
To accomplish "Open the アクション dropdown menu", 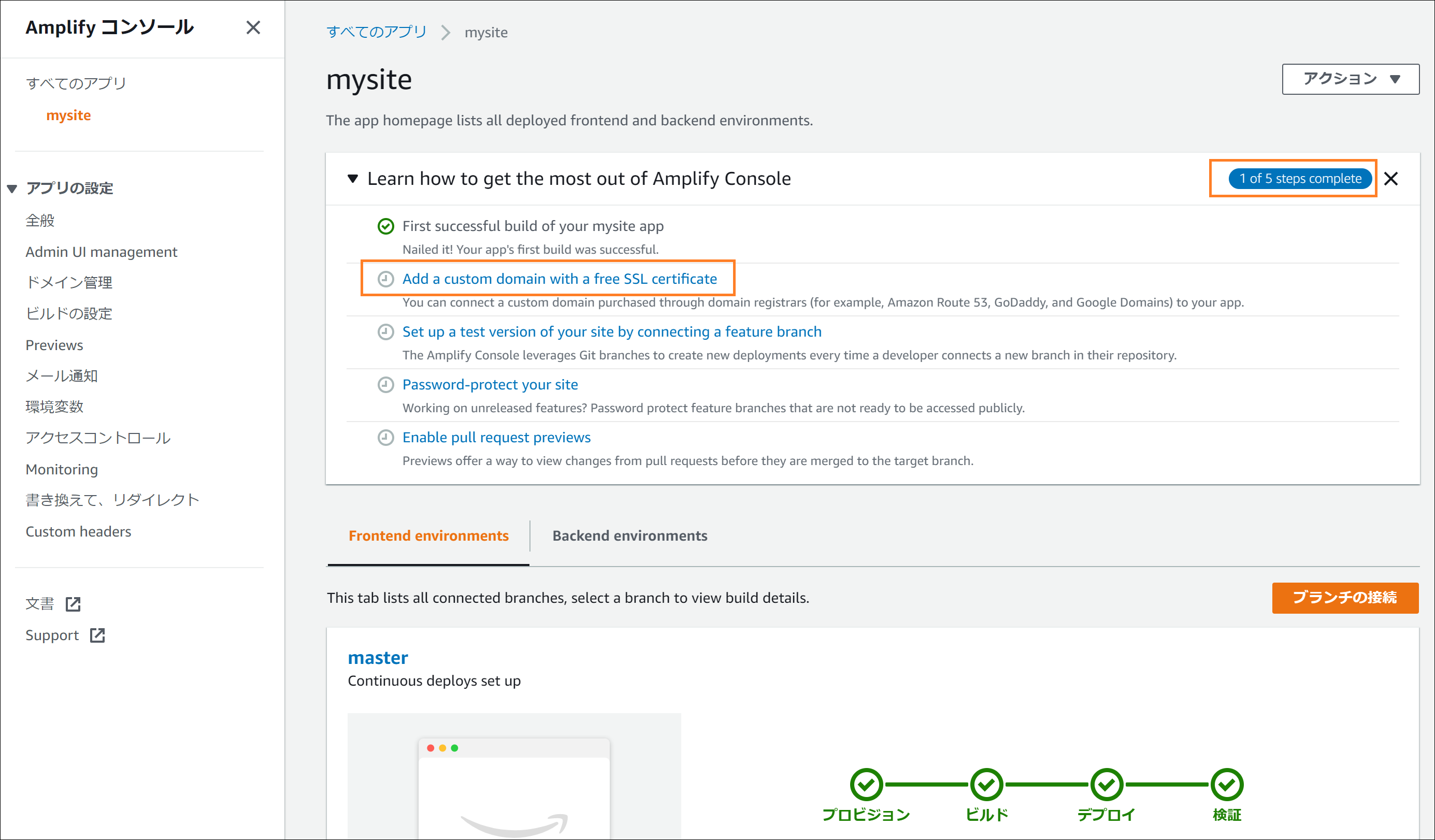I will pyautogui.click(x=1351, y=79).
